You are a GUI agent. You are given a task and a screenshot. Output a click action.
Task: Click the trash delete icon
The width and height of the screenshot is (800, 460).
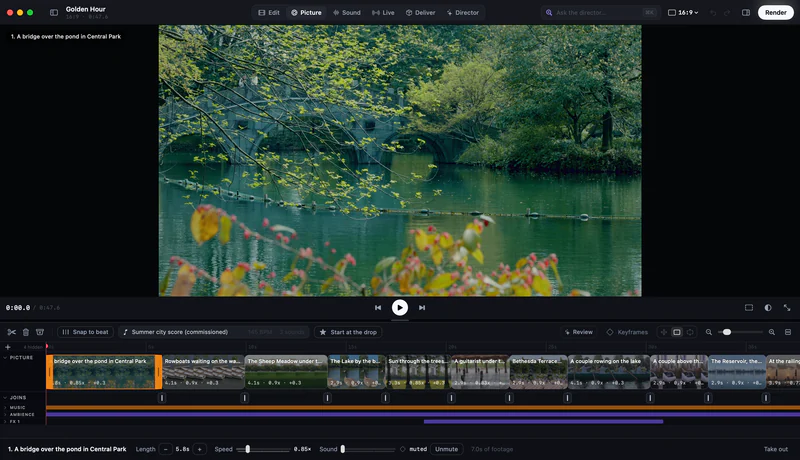pos(26,332)
